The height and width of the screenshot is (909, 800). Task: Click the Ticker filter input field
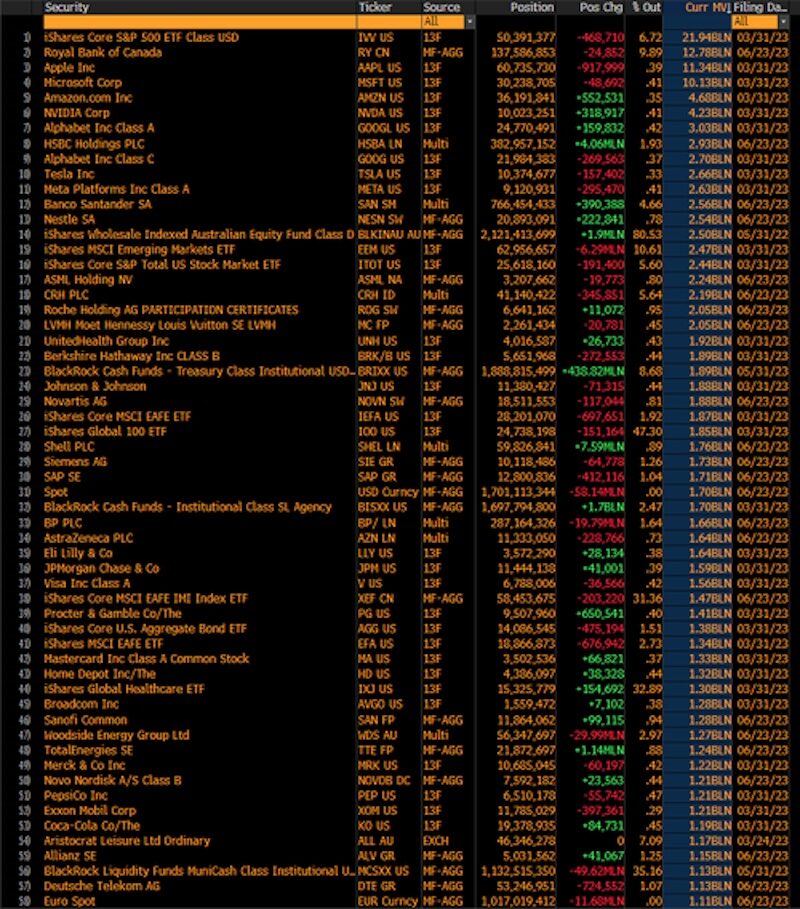click(x=389, y=22)
